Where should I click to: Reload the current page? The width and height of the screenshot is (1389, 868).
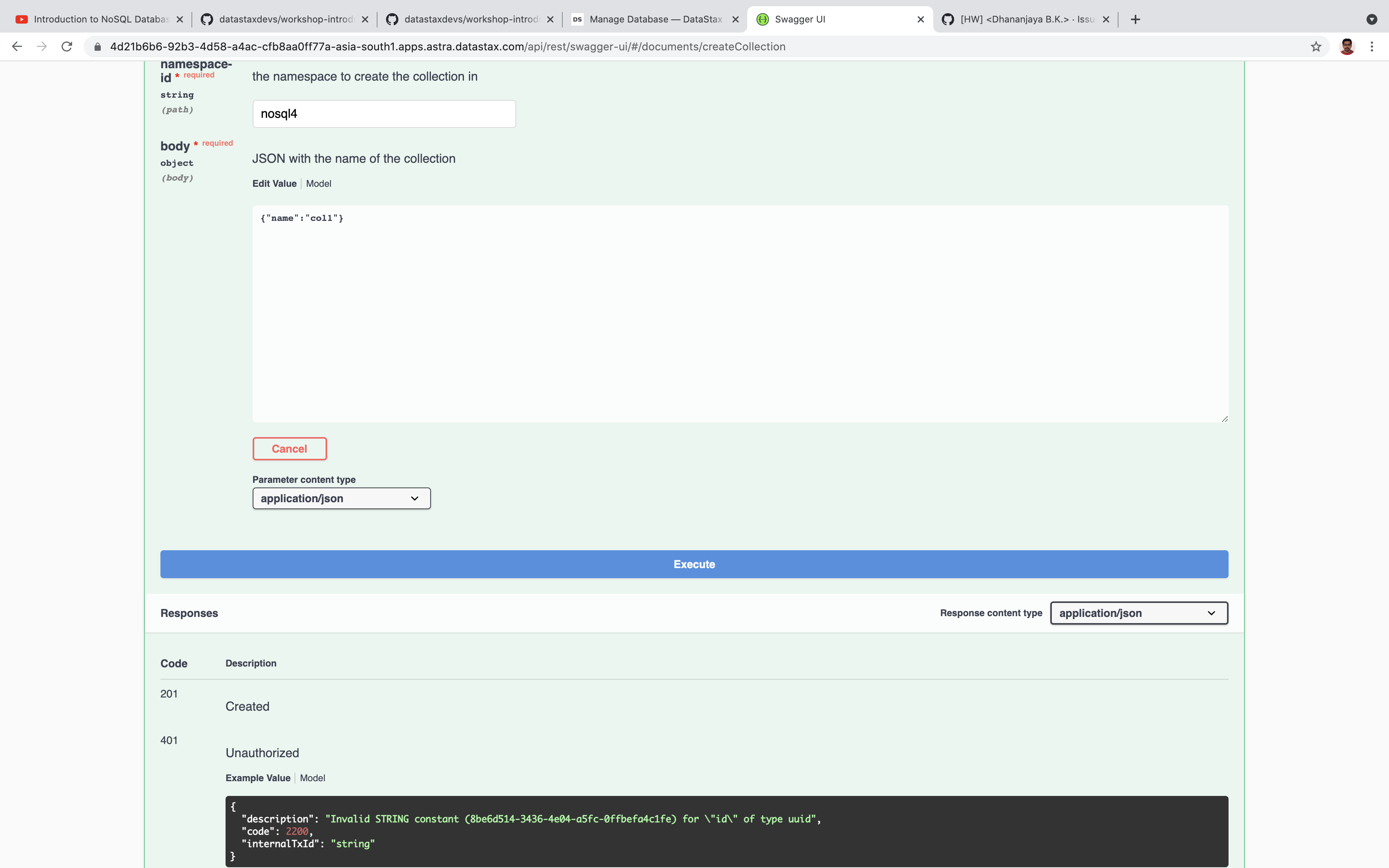point(67,46)
